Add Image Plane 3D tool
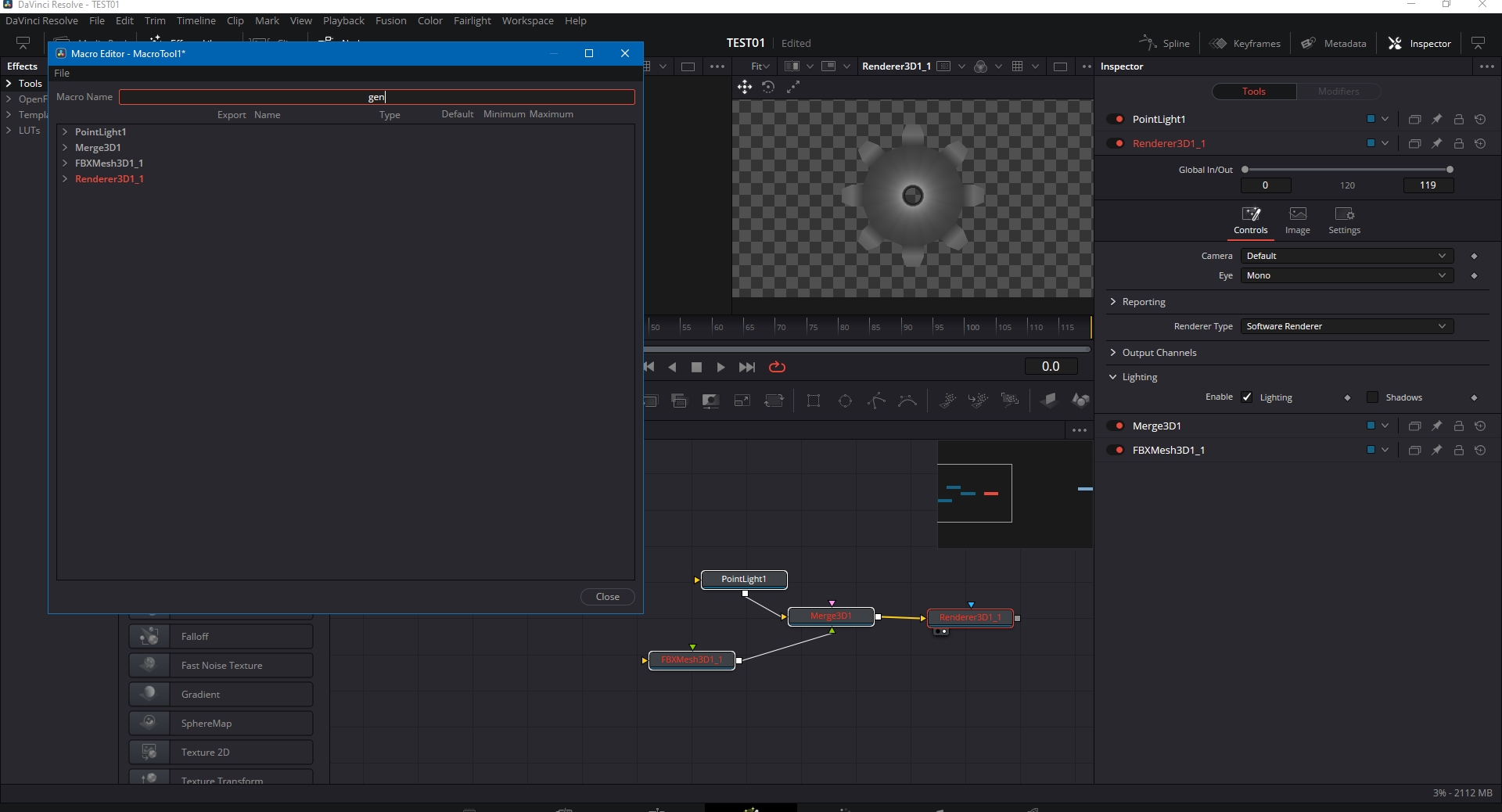Image resolution: width=1502 pixels, height=812 pixels. coord(1049,401)
